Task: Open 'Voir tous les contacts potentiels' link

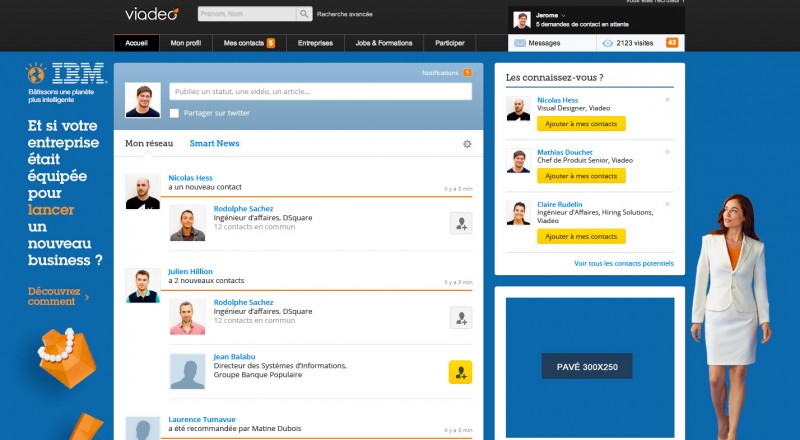Action: (x=623, y=264)
